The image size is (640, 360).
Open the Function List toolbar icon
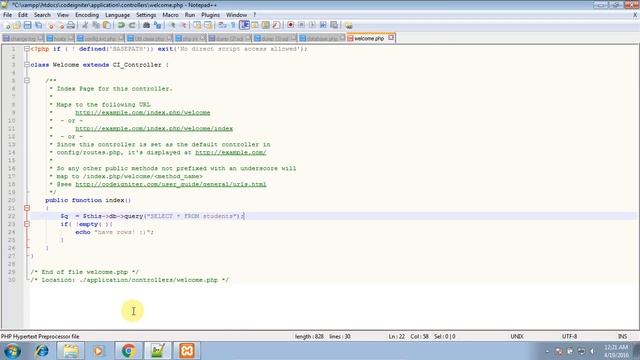(276, 25)
